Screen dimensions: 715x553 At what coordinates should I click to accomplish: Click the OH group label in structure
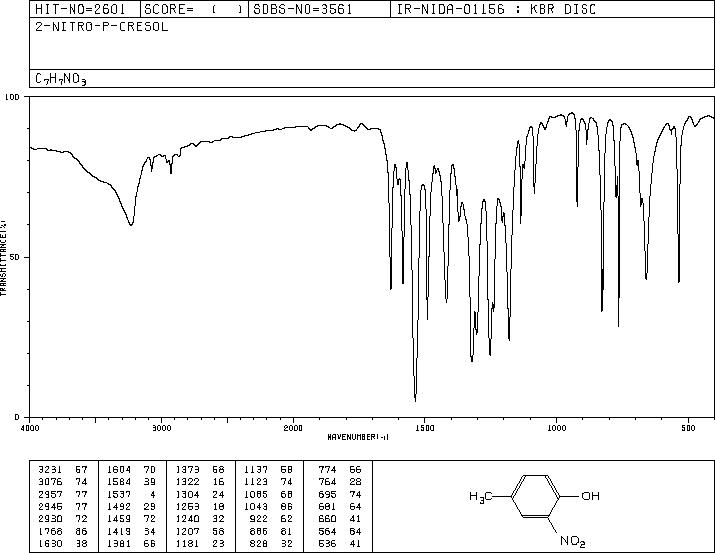[591, 496]
